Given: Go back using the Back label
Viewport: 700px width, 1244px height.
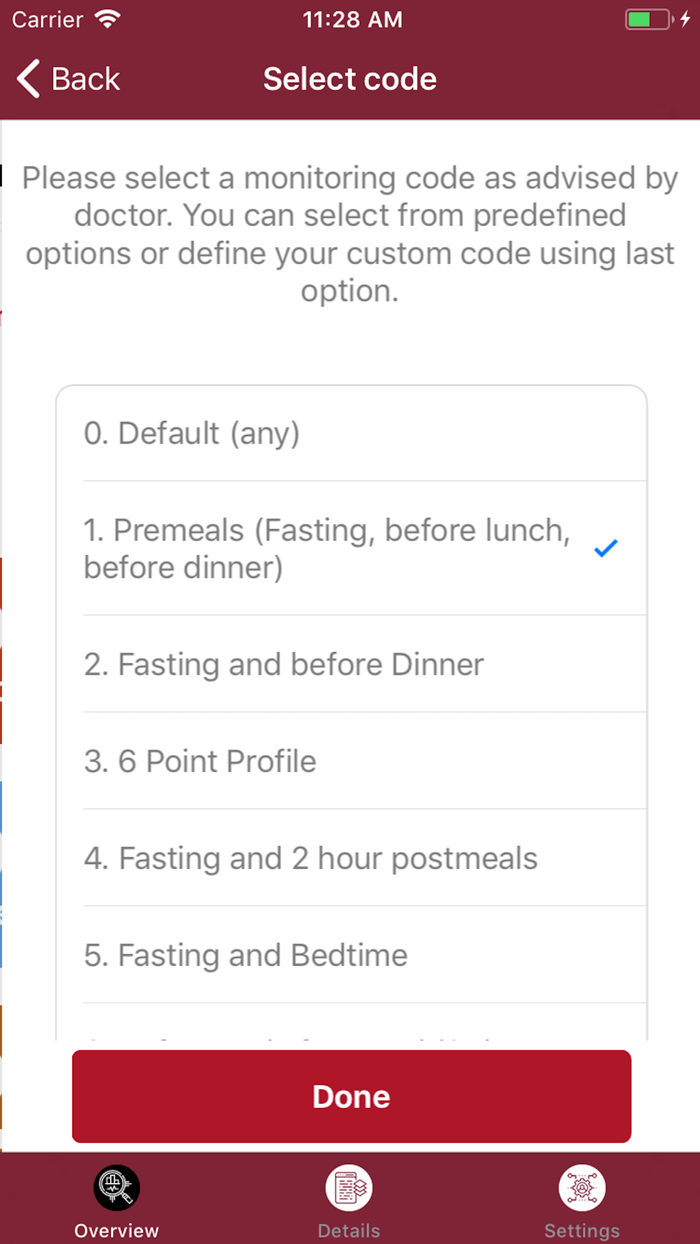Looking at the screenshot, I should tap(86, 79).
